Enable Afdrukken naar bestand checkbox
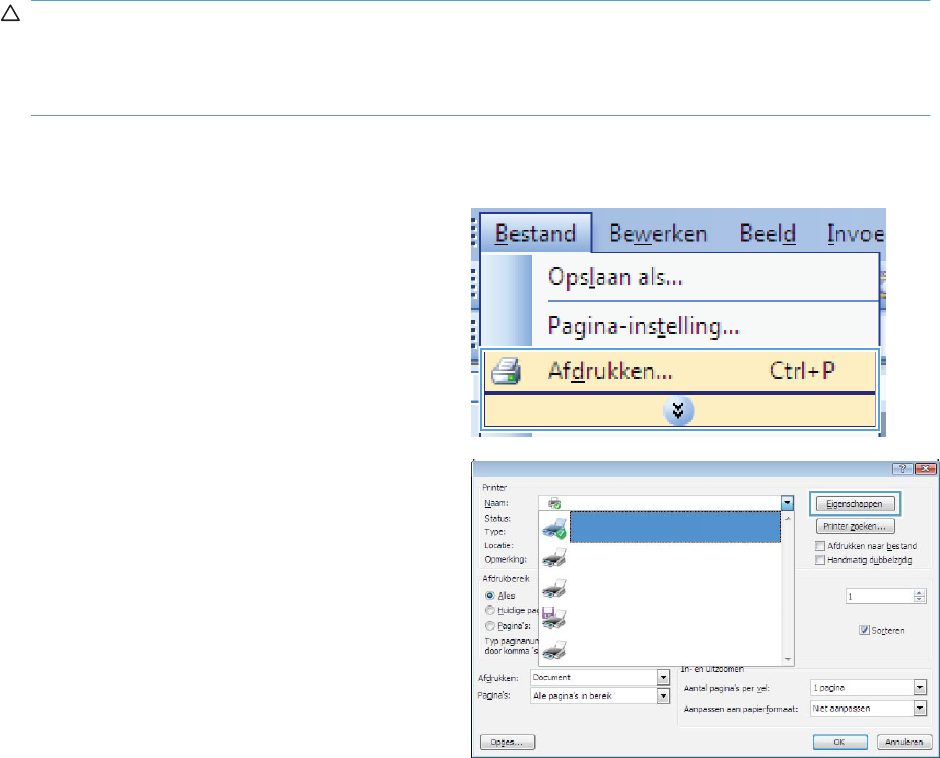 [820, 546]
